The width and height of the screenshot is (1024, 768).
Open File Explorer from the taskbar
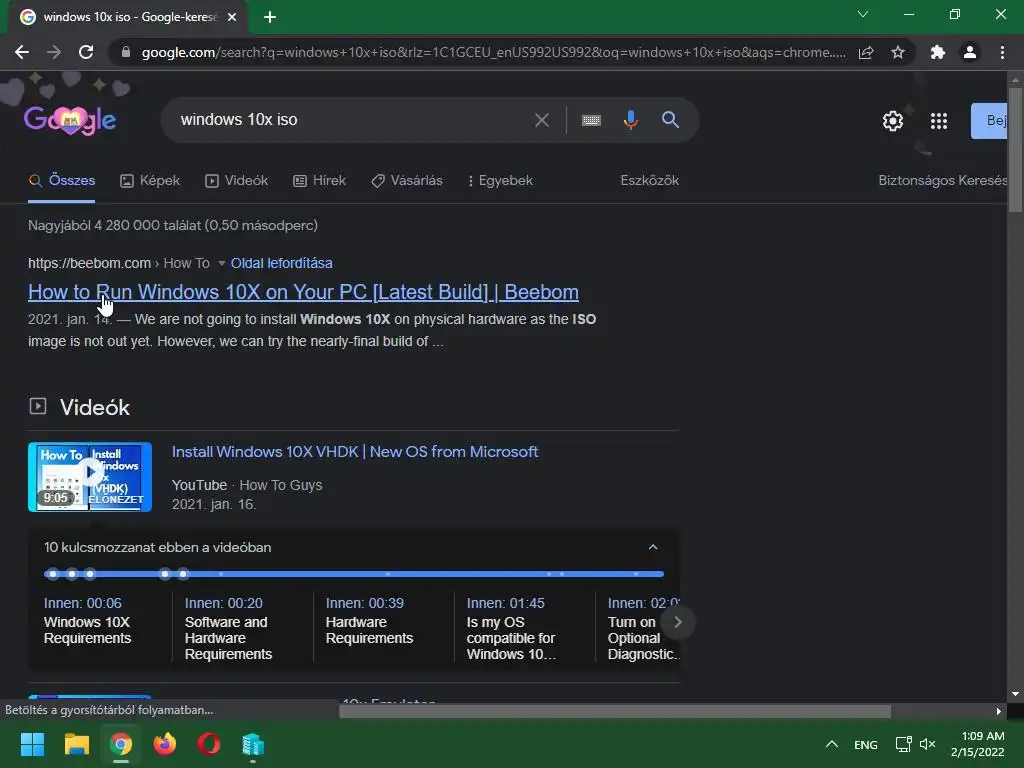(76, 744)
